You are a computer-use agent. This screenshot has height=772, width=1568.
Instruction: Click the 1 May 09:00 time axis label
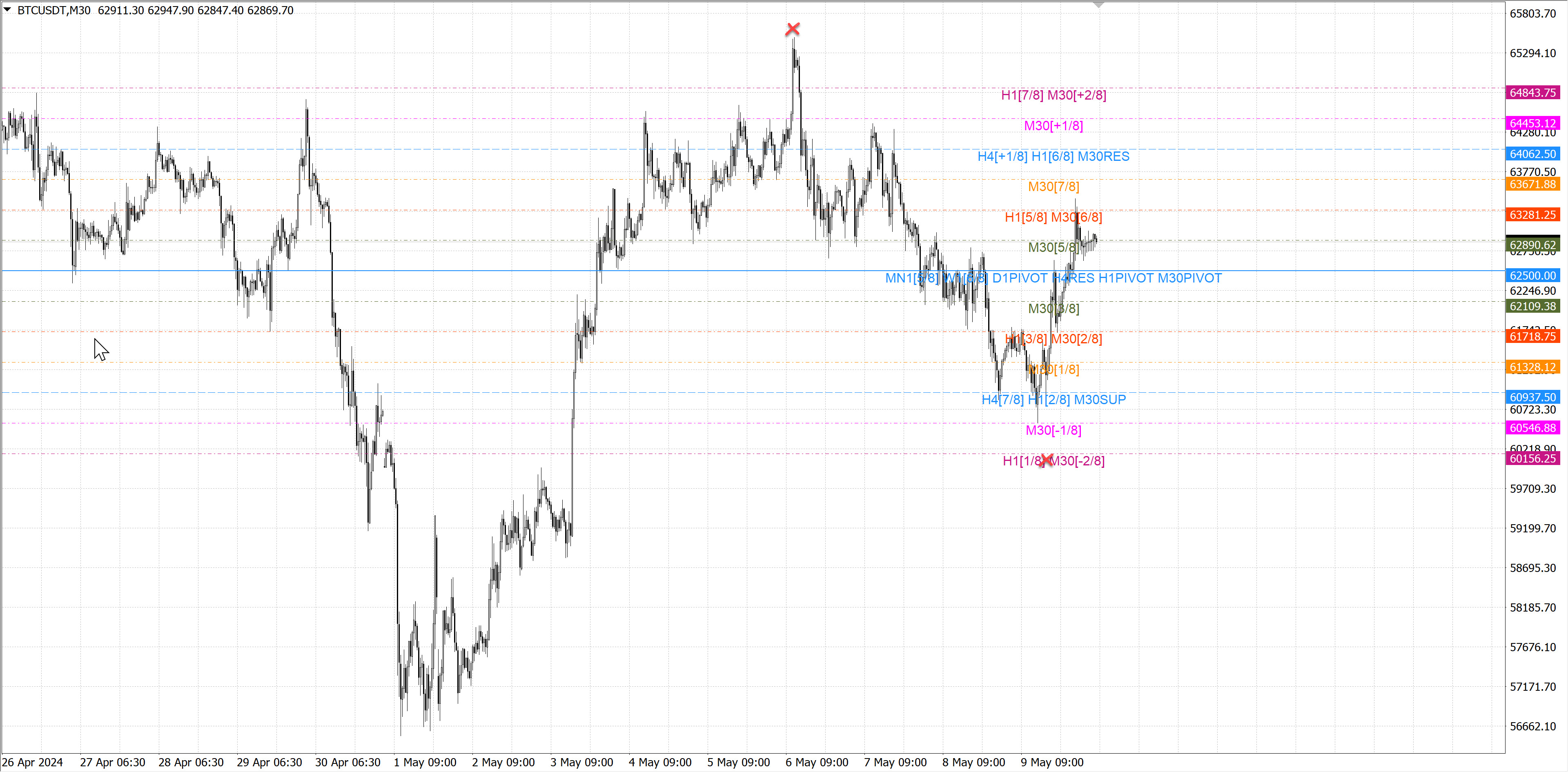coord(425,762)
